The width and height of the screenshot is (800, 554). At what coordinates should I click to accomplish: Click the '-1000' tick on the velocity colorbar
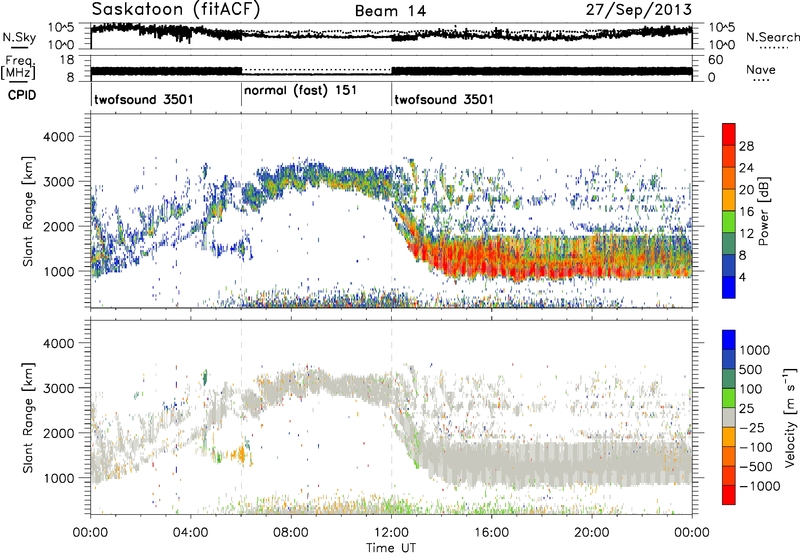point(759,486)
